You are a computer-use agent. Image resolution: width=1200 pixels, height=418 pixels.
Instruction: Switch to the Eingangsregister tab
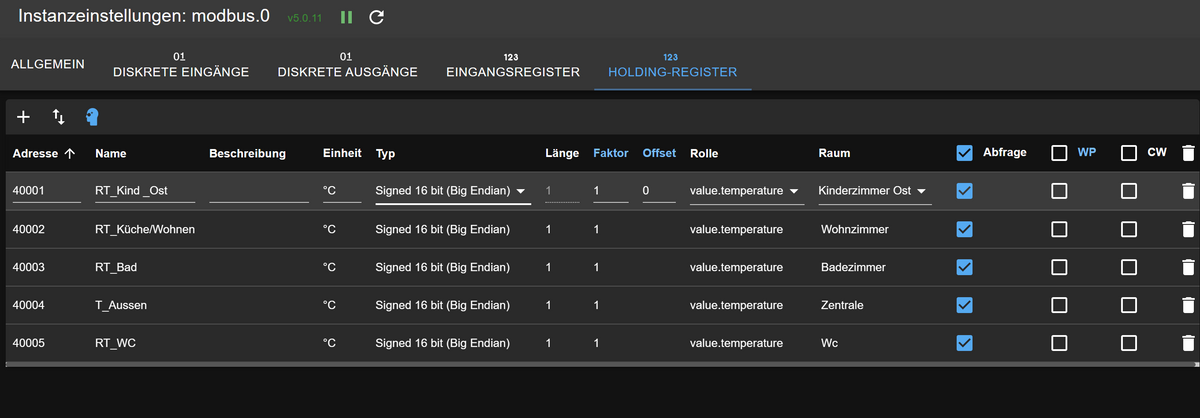click(x=512, y=65)
